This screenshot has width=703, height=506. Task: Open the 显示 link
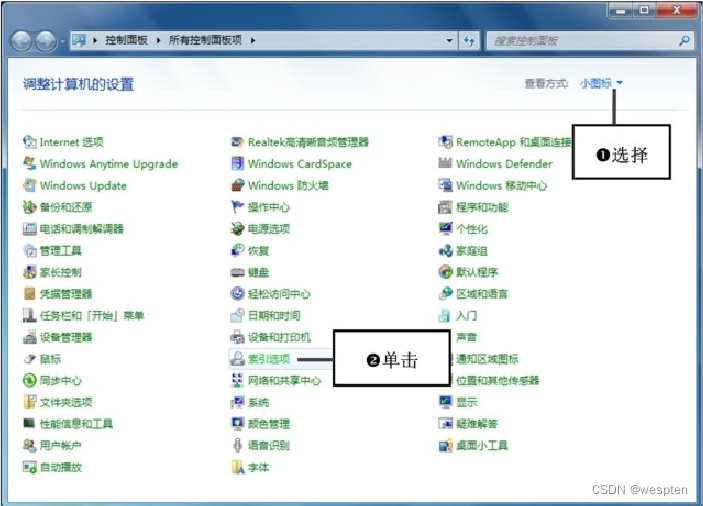(466, 402)
